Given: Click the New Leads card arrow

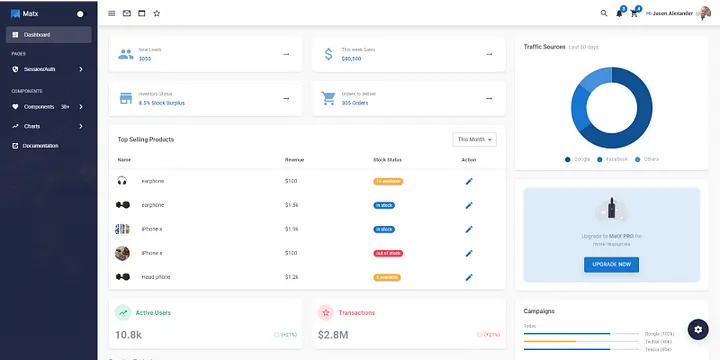Looking at the screenshot, I should pyautogui.click(x=286, y=54).
